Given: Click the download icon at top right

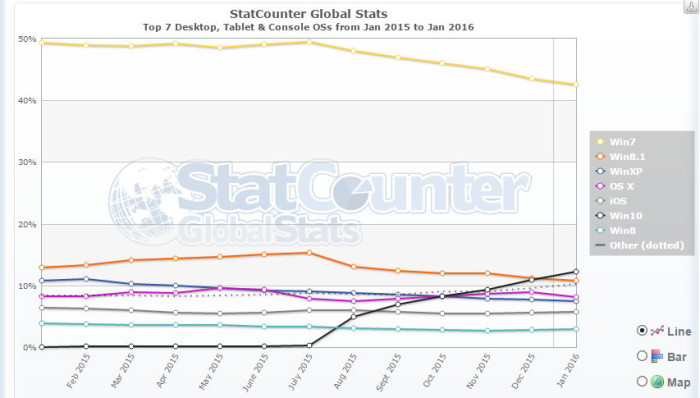Looking at the screenshot, I should [x=691, y=6].
